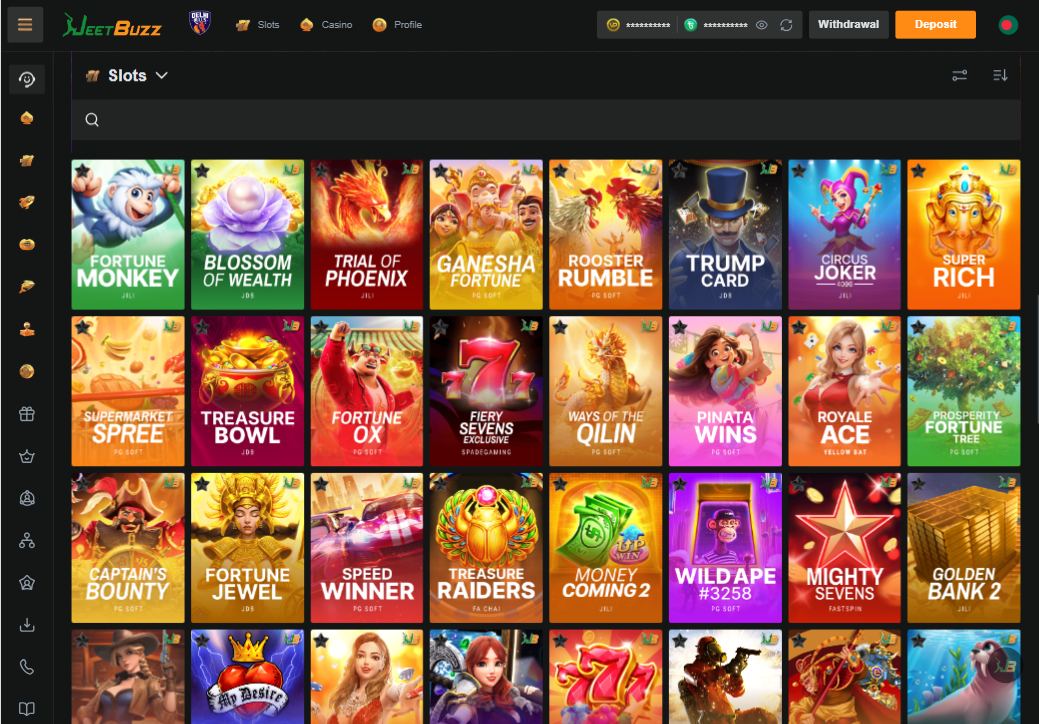Screen dimensions: 1039x724
Task: Click the Withdrawal button
Action: click(848, 24)
